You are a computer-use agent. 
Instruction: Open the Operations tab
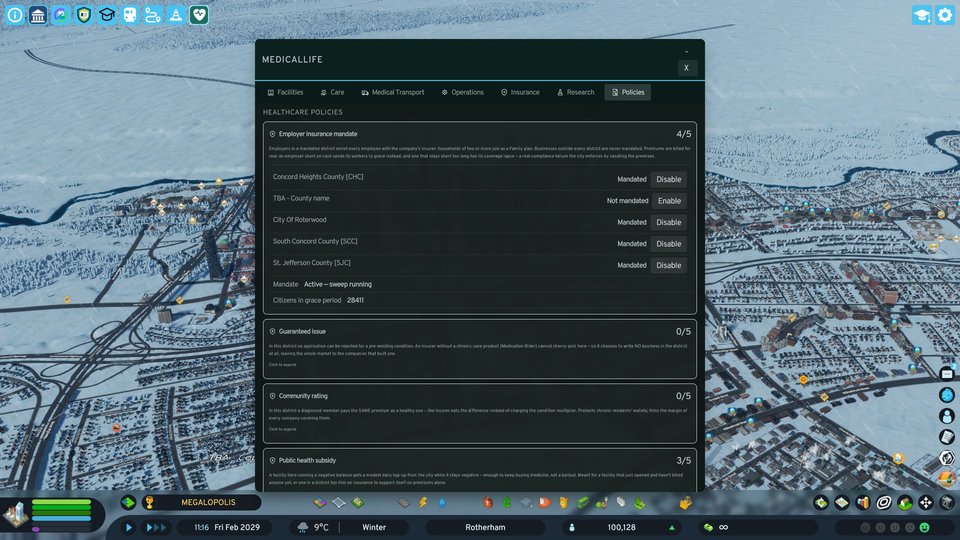pos(462,92)
